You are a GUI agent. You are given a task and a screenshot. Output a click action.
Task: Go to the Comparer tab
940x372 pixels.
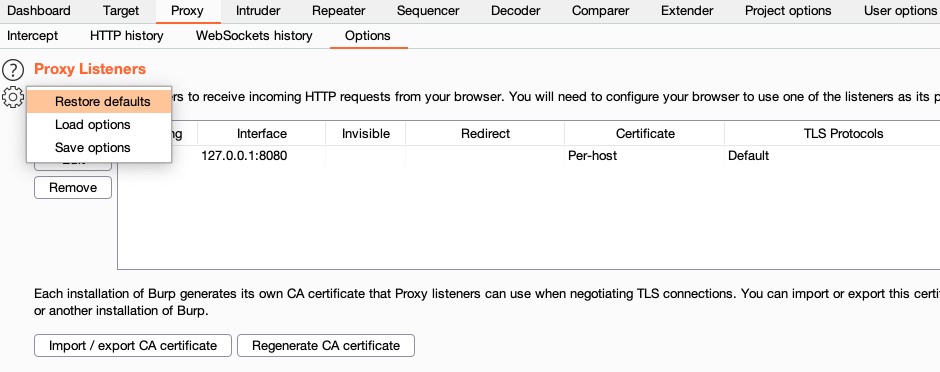tap(601, 11)
